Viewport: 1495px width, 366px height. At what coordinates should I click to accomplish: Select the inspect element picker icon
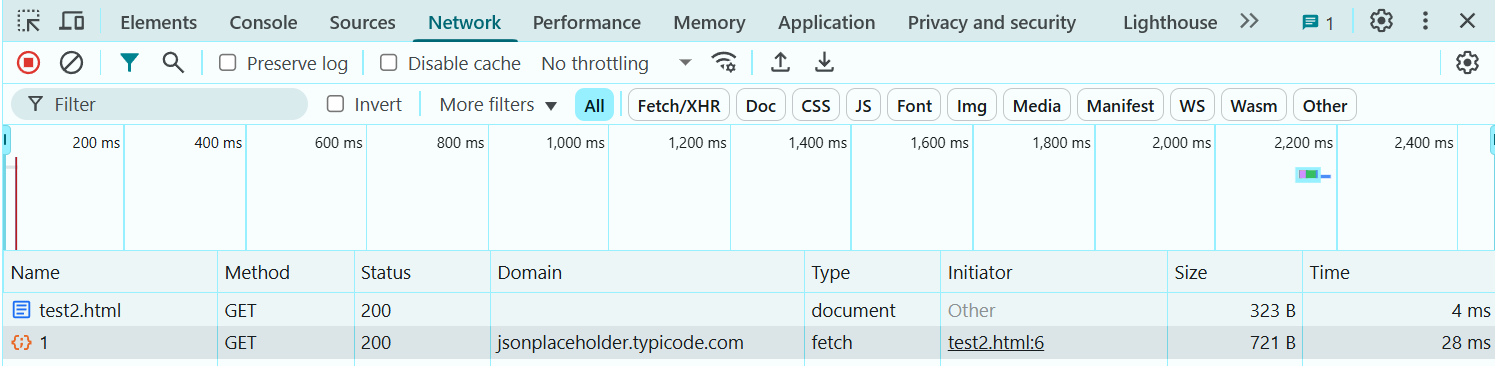pos(29,21)
